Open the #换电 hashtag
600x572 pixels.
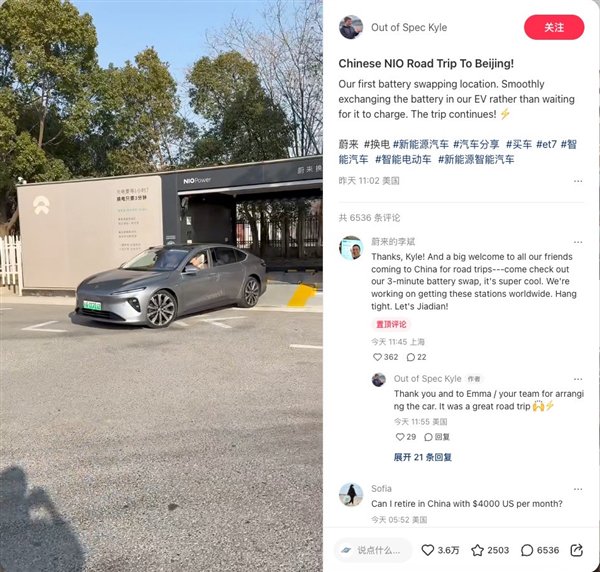[377, 144]
